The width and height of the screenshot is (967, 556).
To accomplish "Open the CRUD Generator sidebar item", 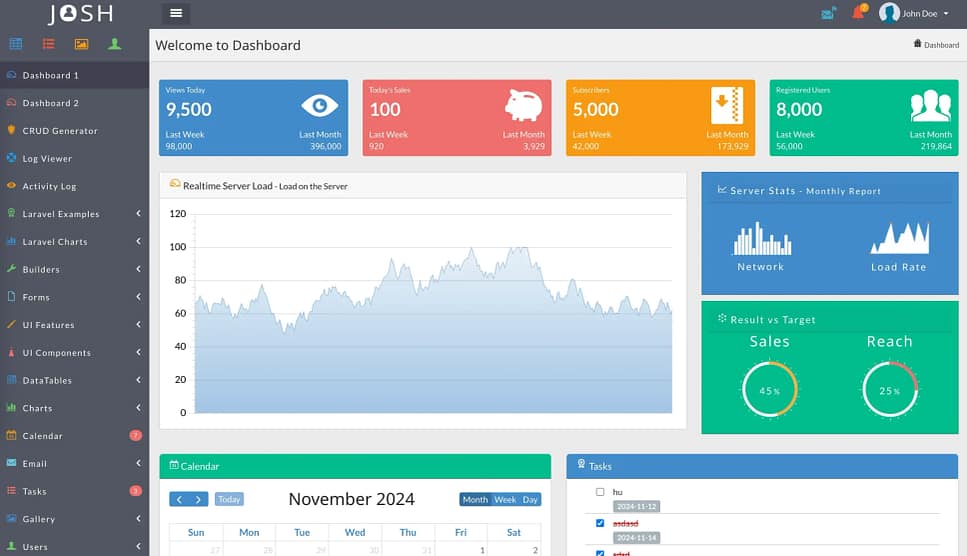I will coord(60,131).
